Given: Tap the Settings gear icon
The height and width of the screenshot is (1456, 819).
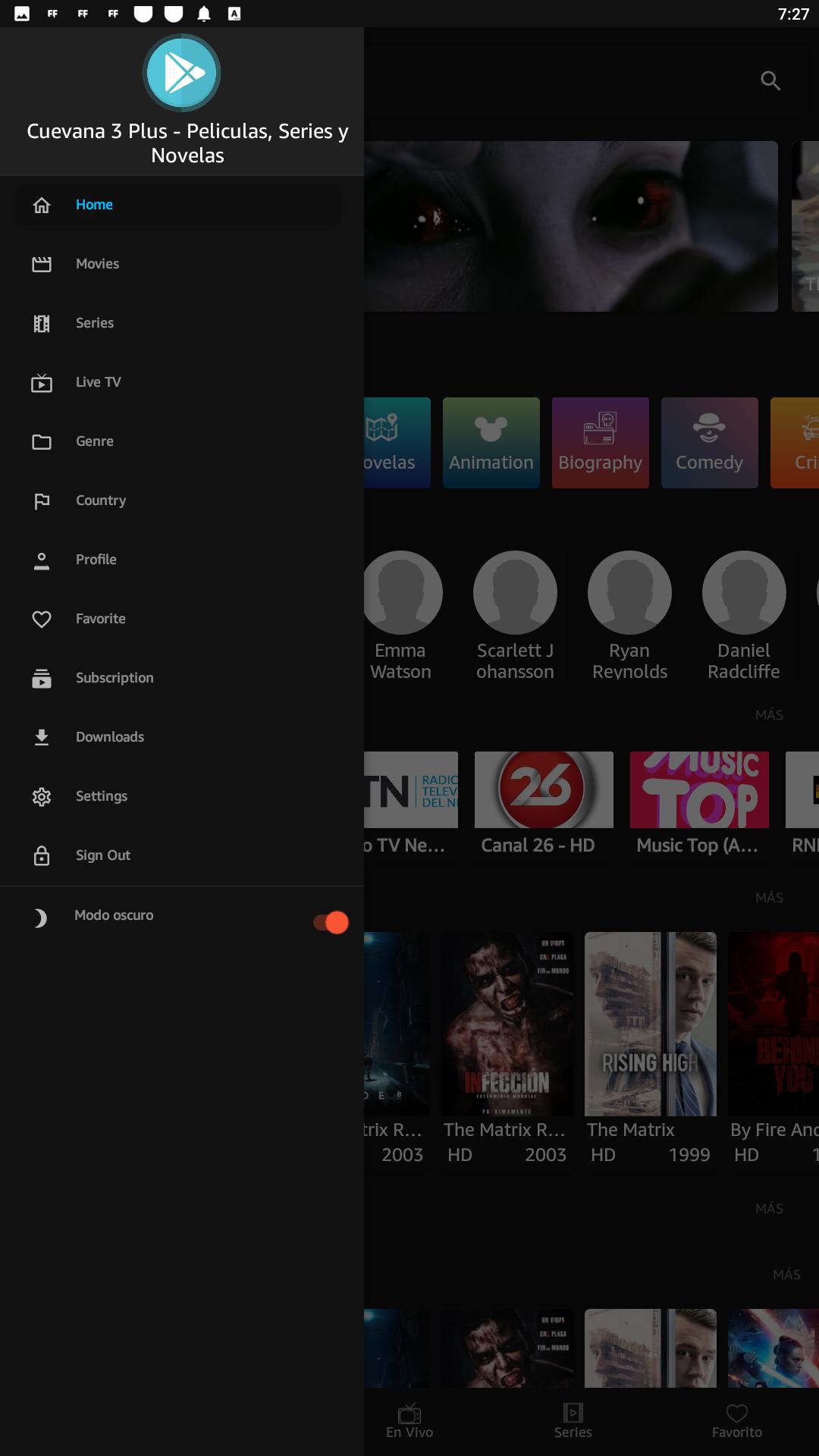Looking at the screenshot, I should (x=42, y=797).
